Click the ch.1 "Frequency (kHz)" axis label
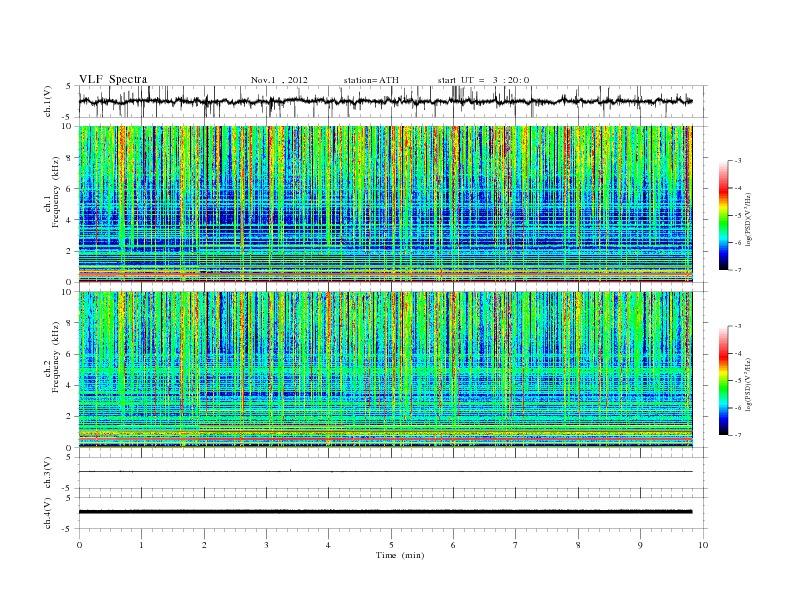792x612 pixels. 55,192
